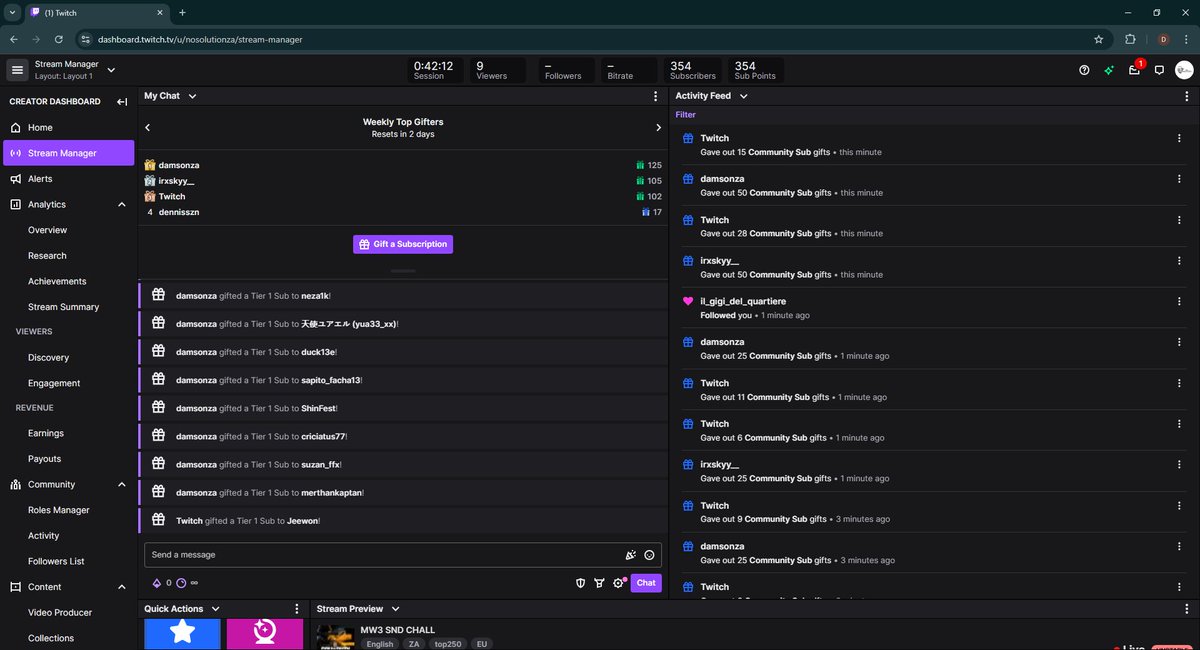
Task: Select Alerts in the sidebar
Action: tap(68, 179)
